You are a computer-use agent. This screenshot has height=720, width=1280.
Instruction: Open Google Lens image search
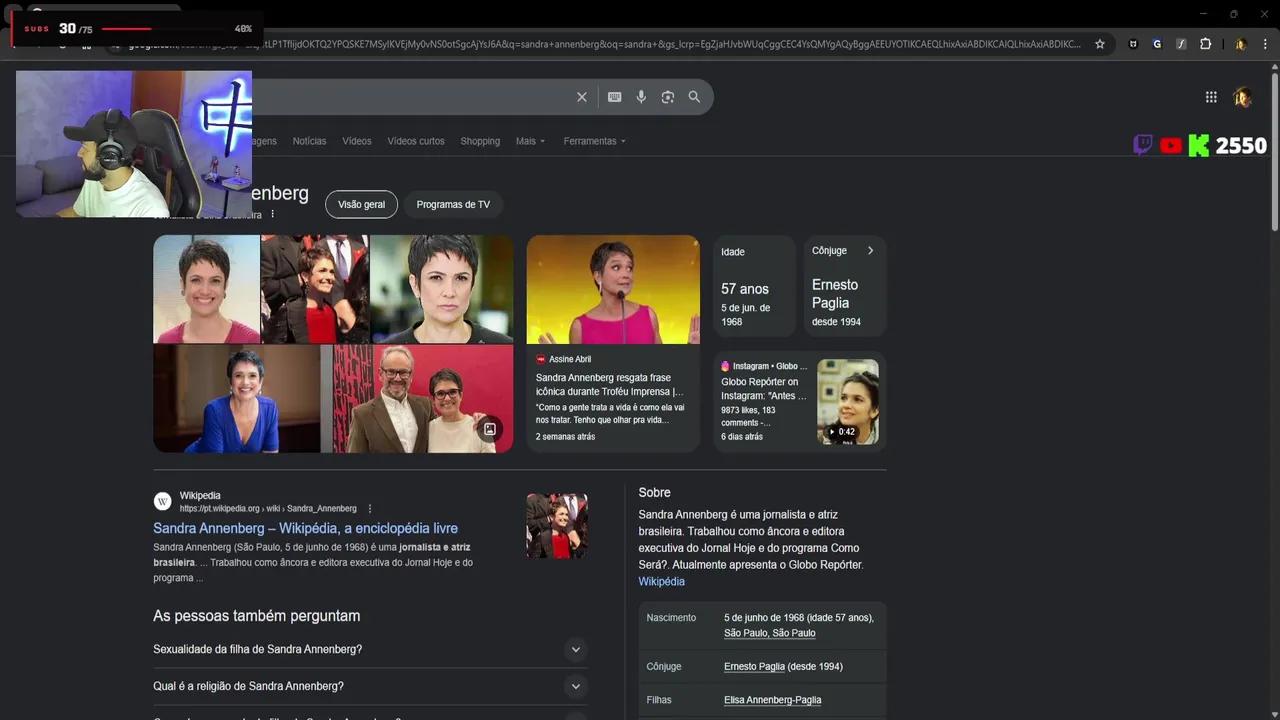coord(668,97)
